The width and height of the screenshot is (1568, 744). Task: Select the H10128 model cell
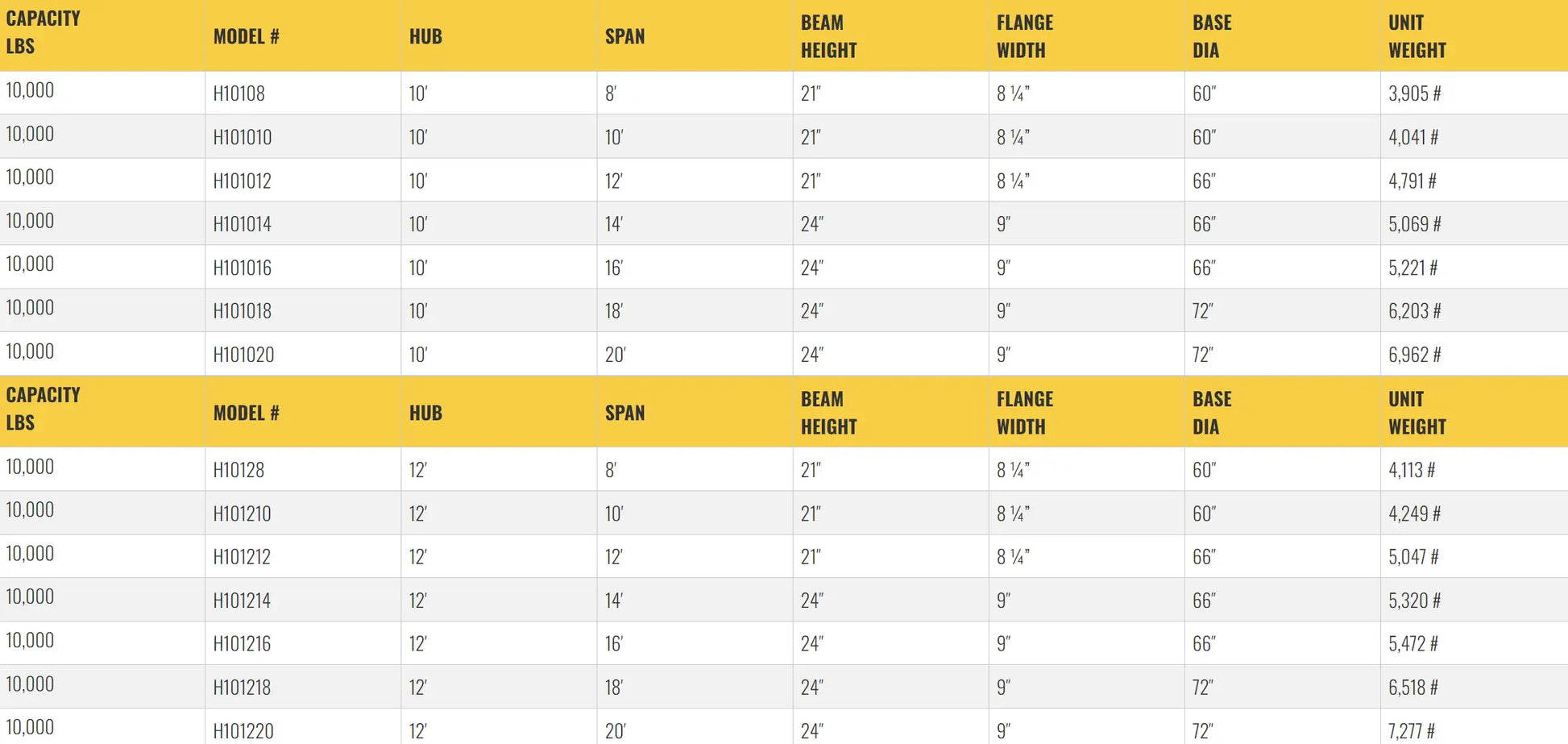pyautogui.click(x=239, y=470)
